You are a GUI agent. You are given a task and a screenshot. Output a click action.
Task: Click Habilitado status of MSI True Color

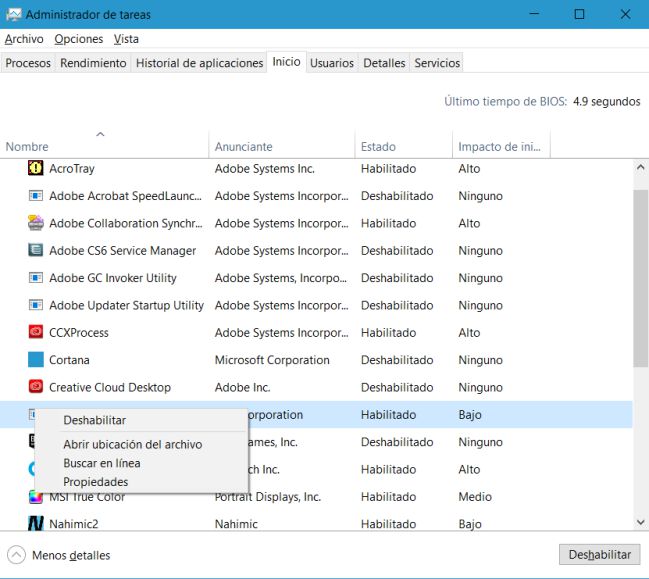pos(388,497)
